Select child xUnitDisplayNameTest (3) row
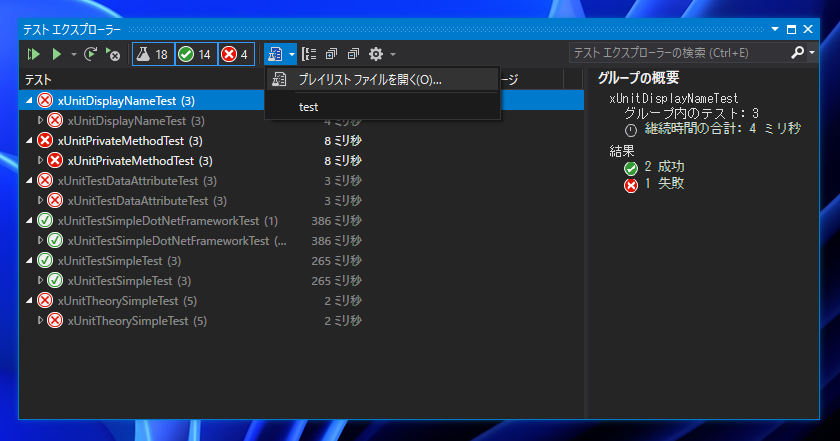Viewport: 840px width, 441px height. pyautogui.click(x=302, y=121)
